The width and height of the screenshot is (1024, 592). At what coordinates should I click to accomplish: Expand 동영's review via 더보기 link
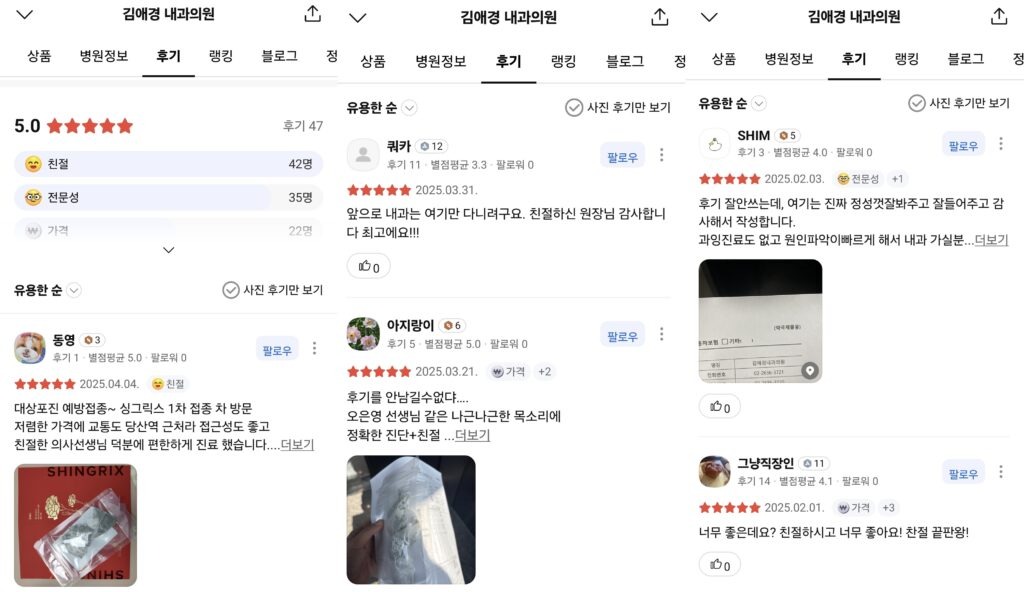point(297,444)
